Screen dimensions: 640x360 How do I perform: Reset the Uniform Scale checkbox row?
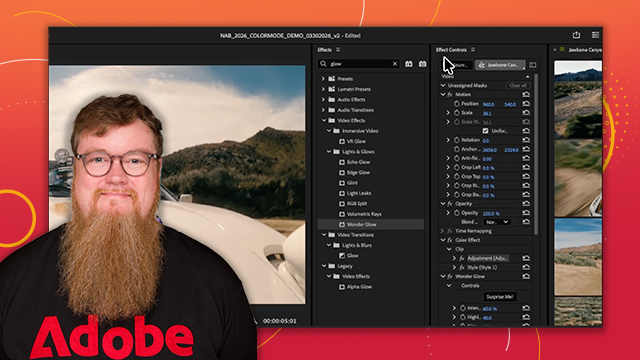pos(526,131)
